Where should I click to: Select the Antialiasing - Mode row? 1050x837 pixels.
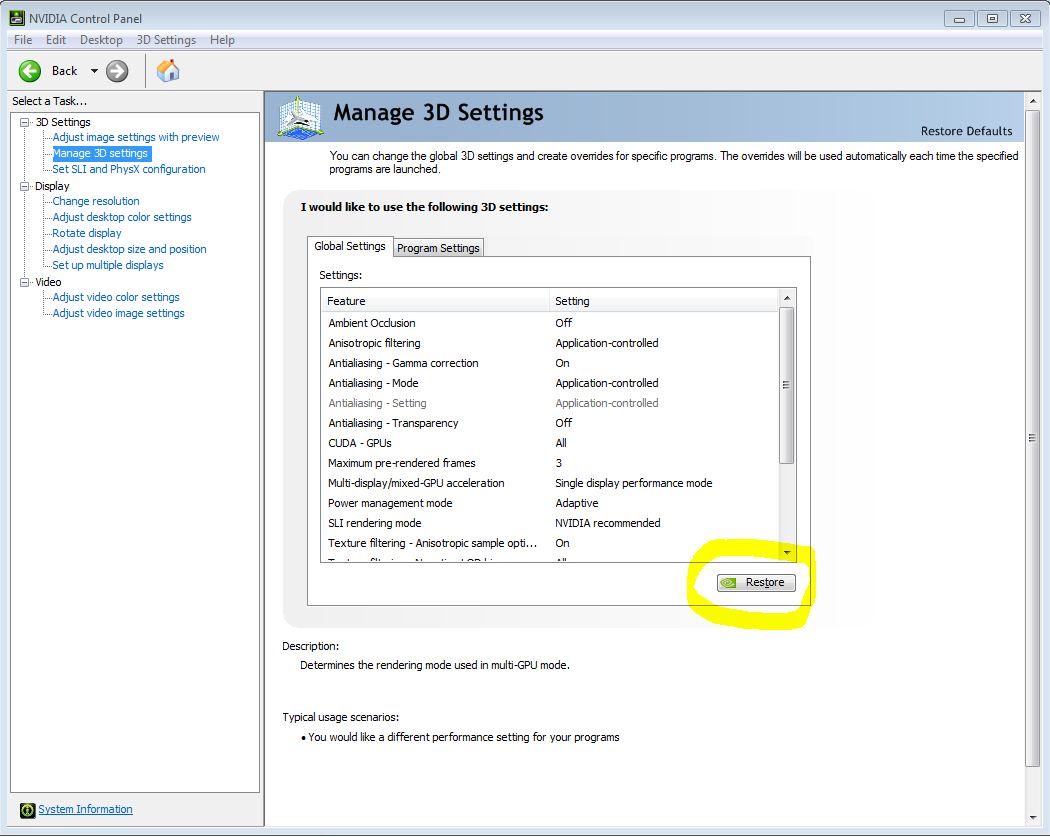pos(549,384)
